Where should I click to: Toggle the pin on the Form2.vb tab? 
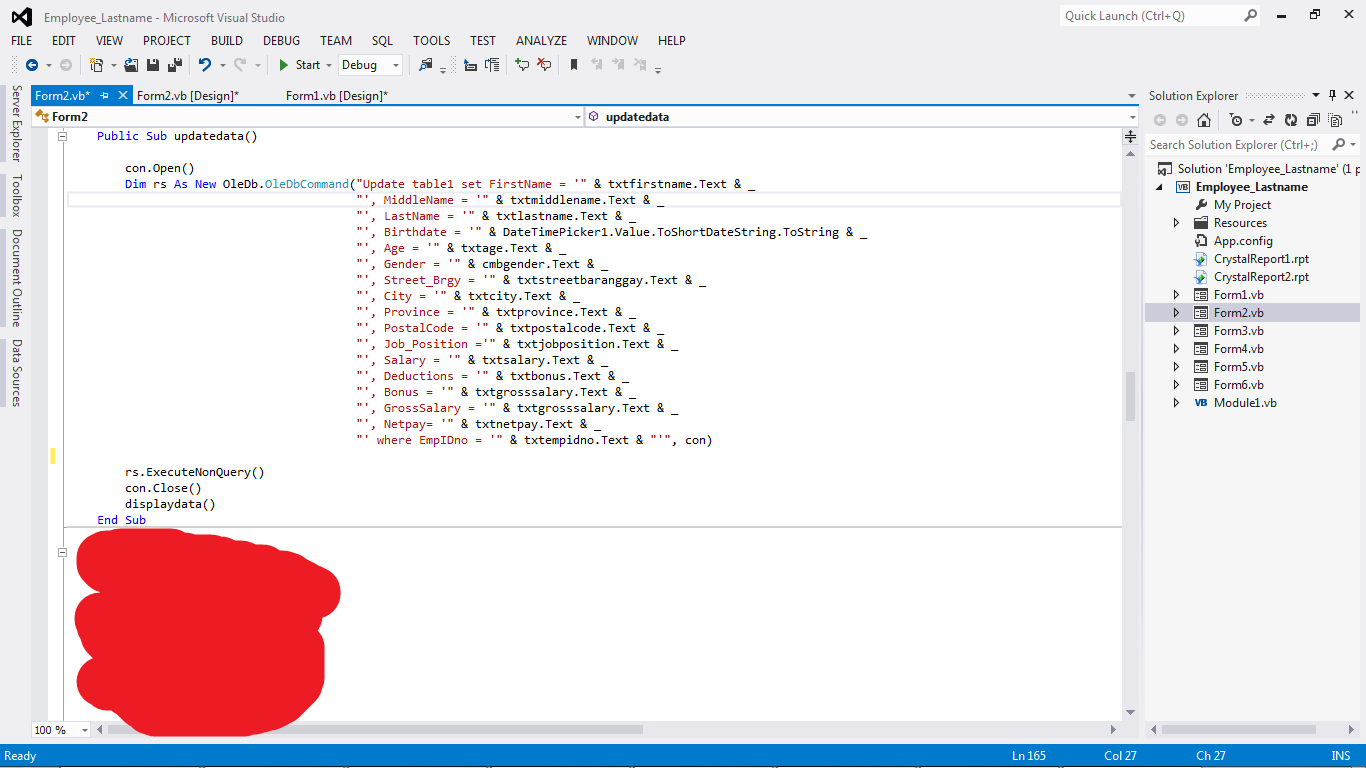105,95
